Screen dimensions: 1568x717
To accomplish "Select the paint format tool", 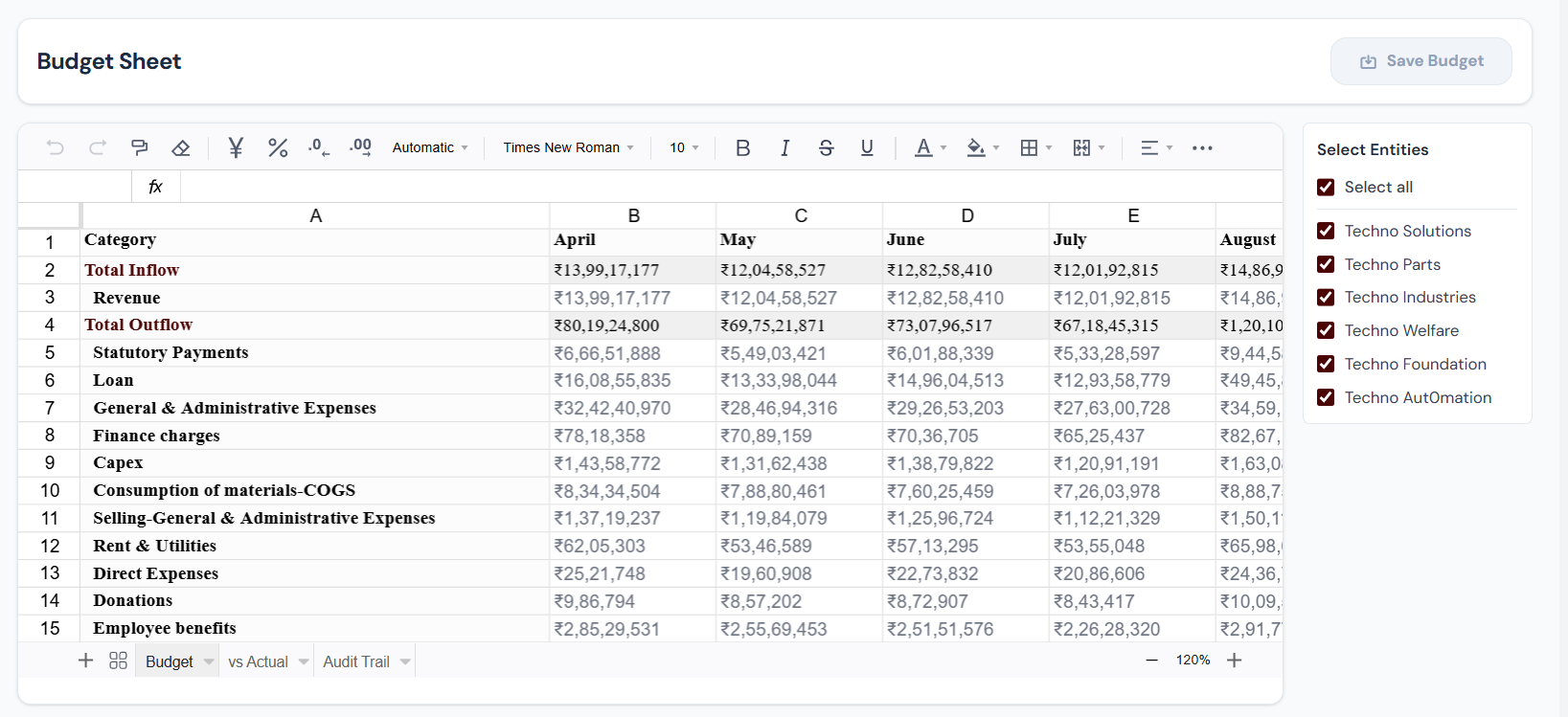I will click(140, 147).
